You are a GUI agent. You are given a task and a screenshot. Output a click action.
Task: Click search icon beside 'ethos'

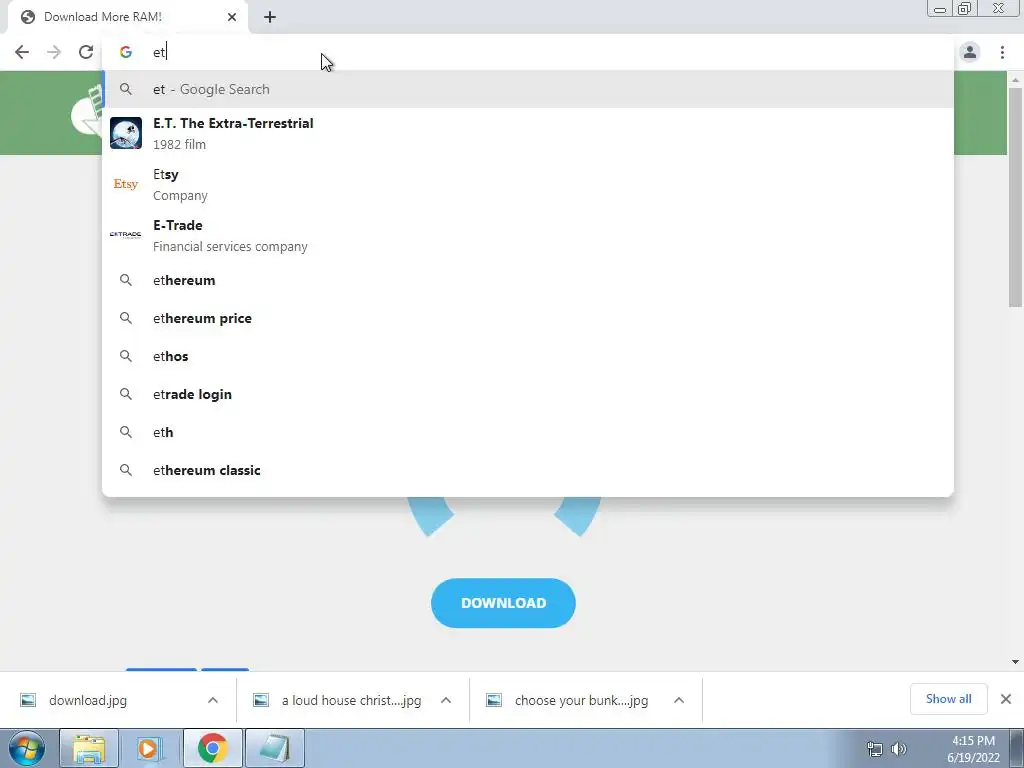point(126,356)
